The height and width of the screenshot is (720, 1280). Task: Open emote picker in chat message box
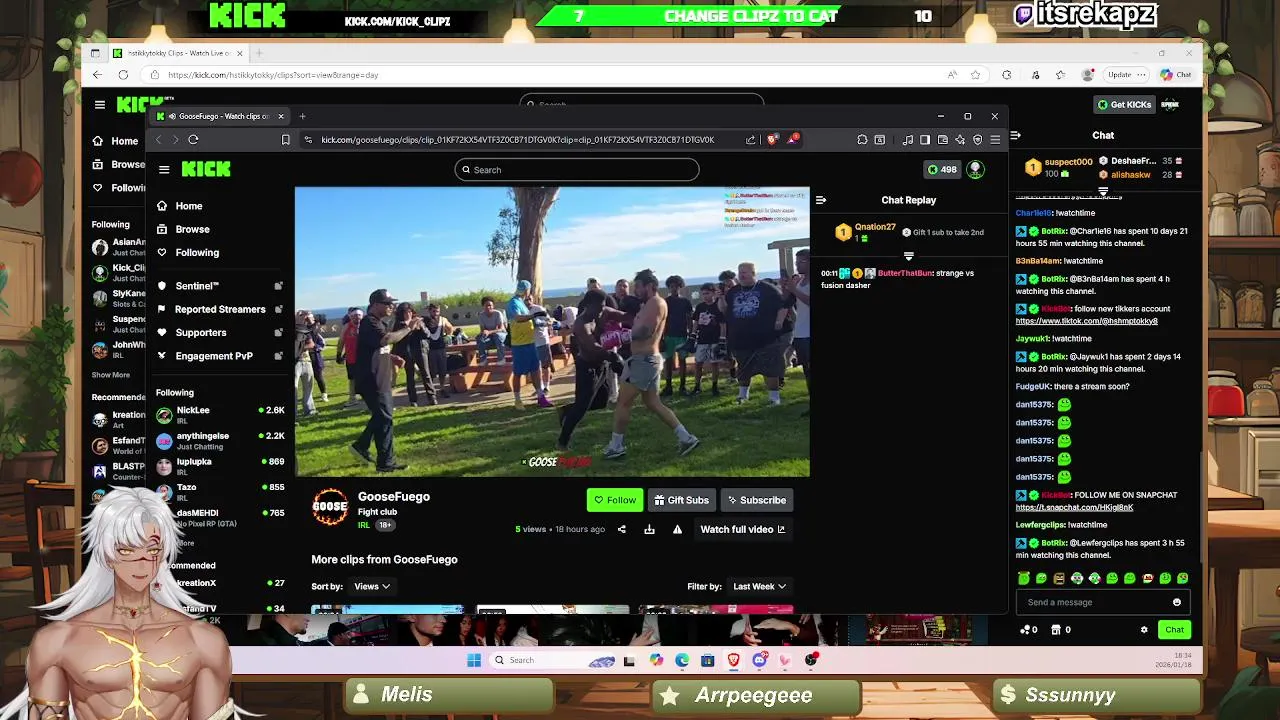click(x=1177, y=602)
